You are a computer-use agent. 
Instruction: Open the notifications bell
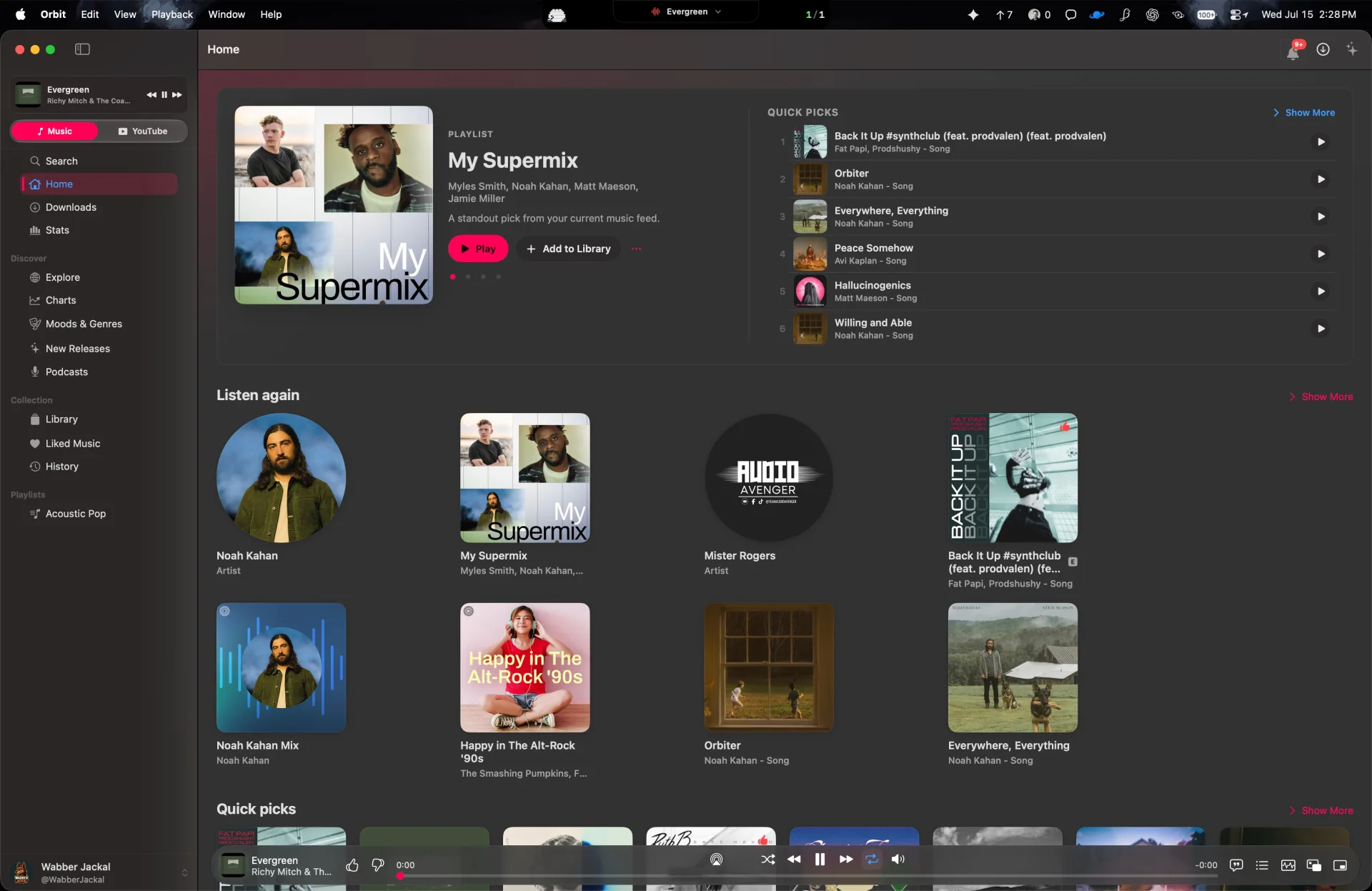point(1293,50)
